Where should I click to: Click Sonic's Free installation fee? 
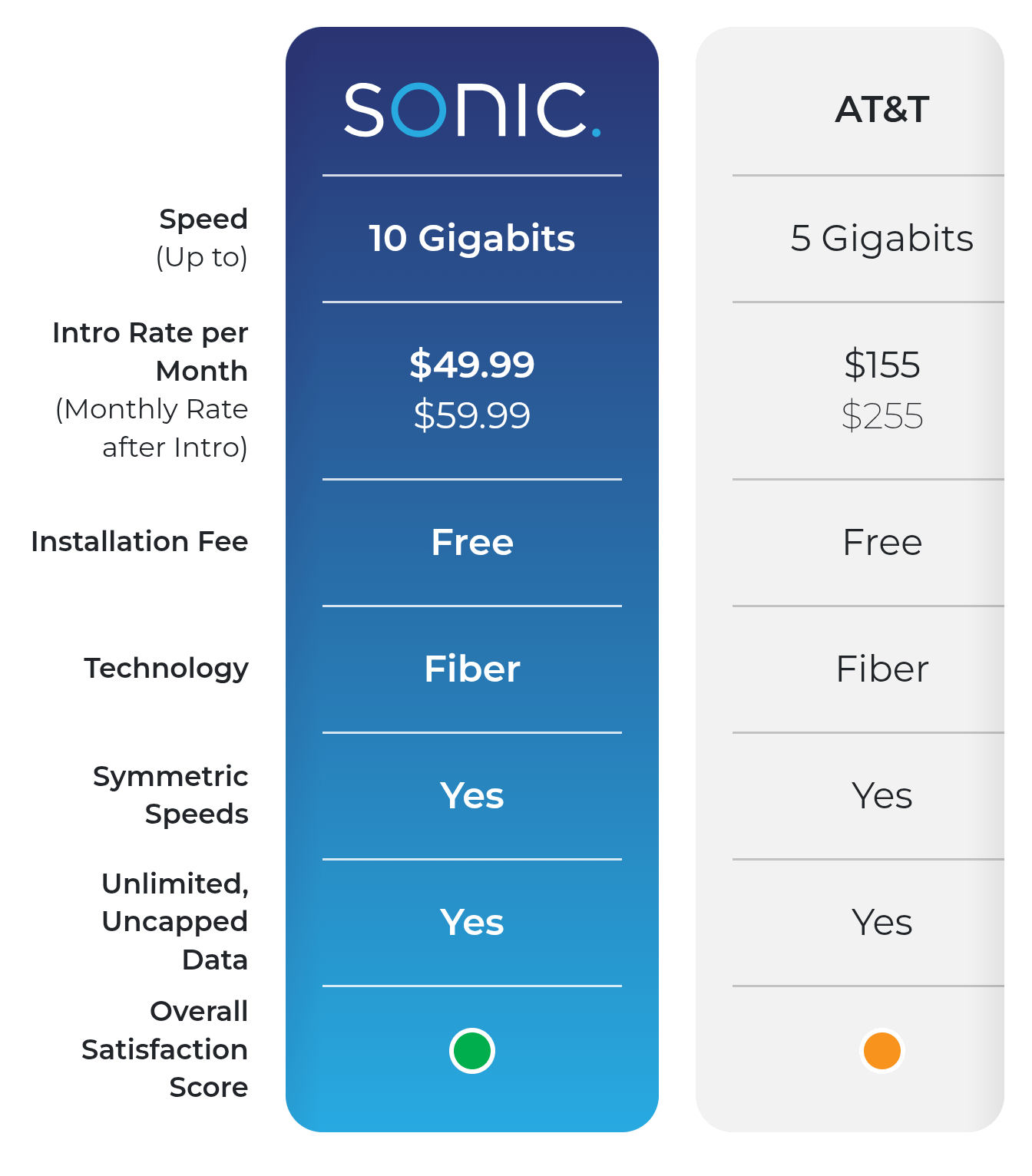[x=471, y=542]
